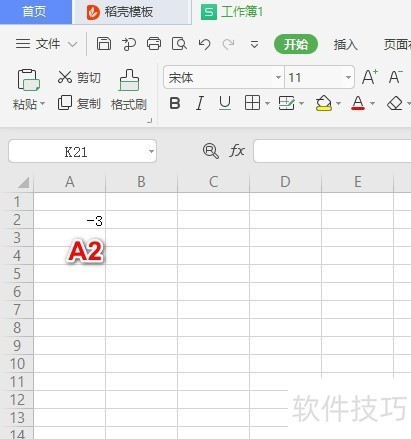Open the 文件 menu
The image size is (411, 439).
(x=46, y=44)
